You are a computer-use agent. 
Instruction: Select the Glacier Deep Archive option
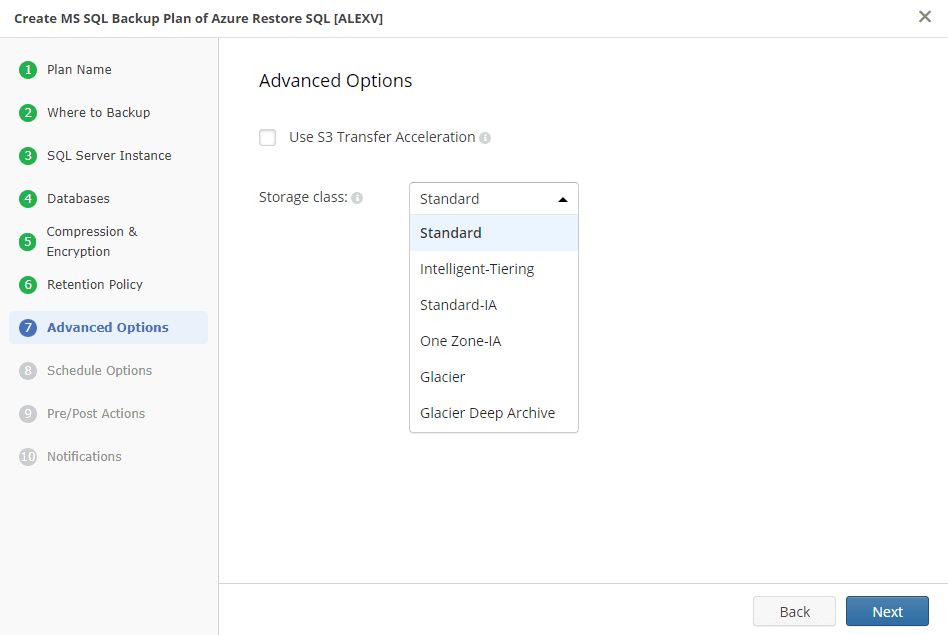point(488,412)
